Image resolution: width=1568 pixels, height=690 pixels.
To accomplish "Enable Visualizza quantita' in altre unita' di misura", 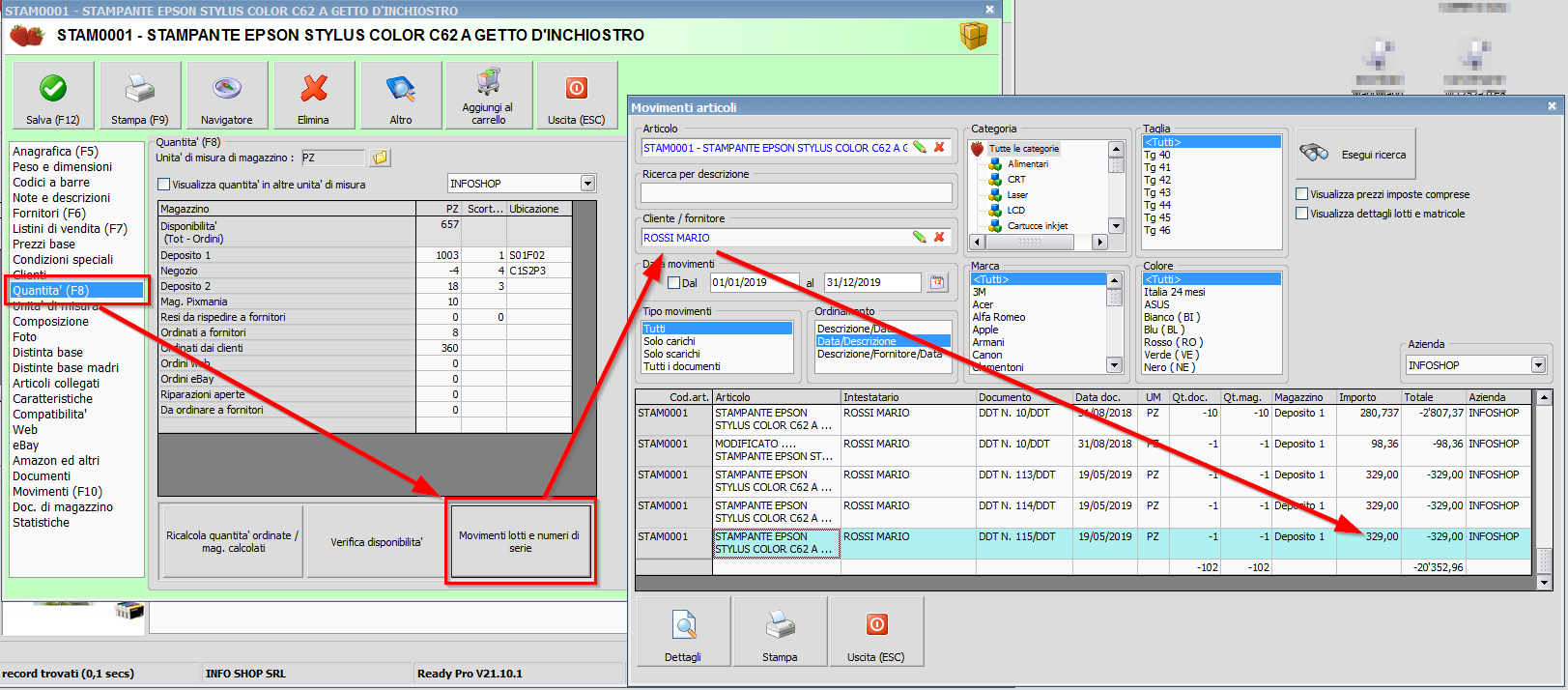I will click(x=163, y=184).
